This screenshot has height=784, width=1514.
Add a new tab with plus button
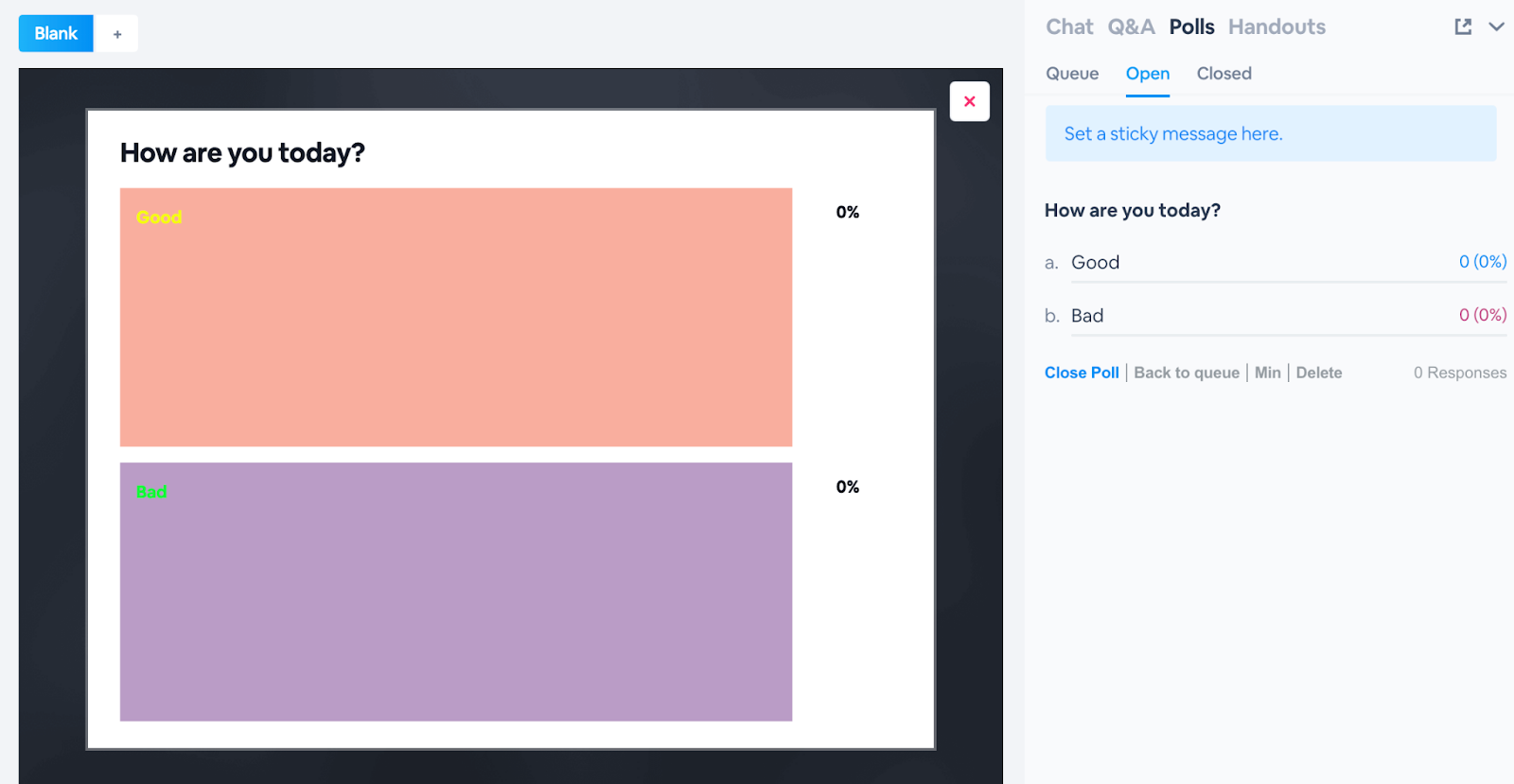click(x=117, y=34)
